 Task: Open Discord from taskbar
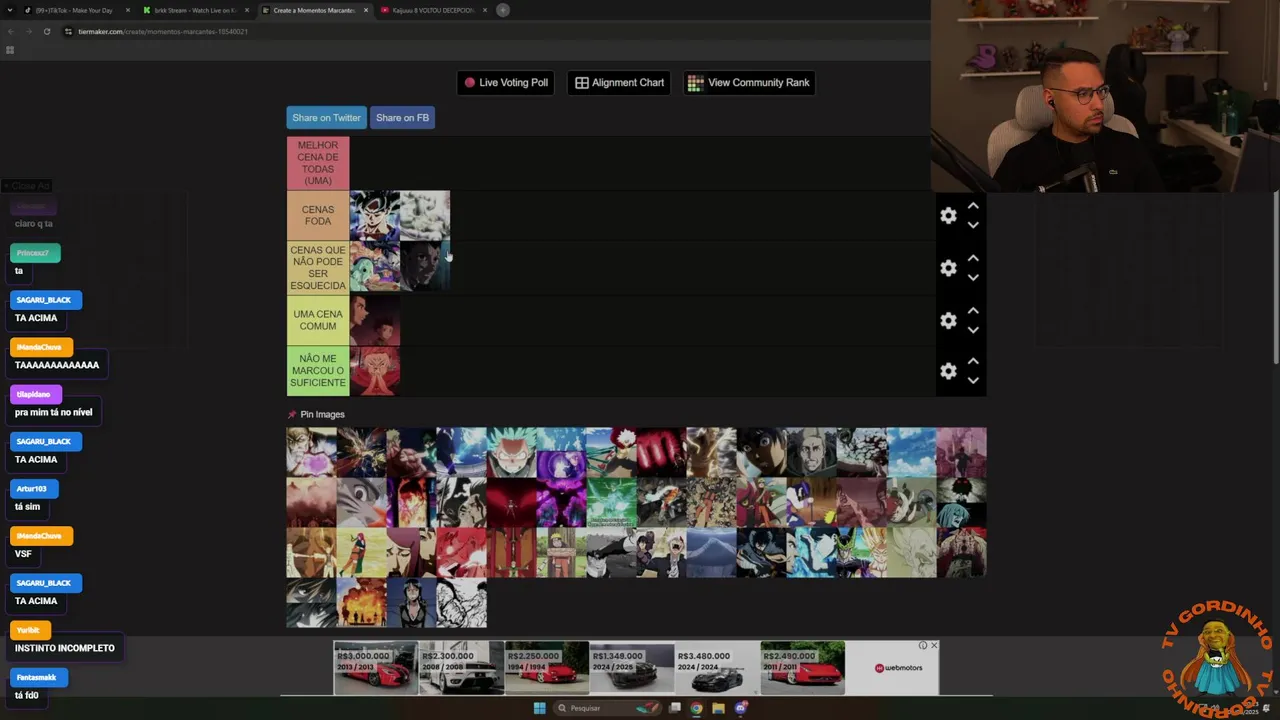click(x=741, y=708)
